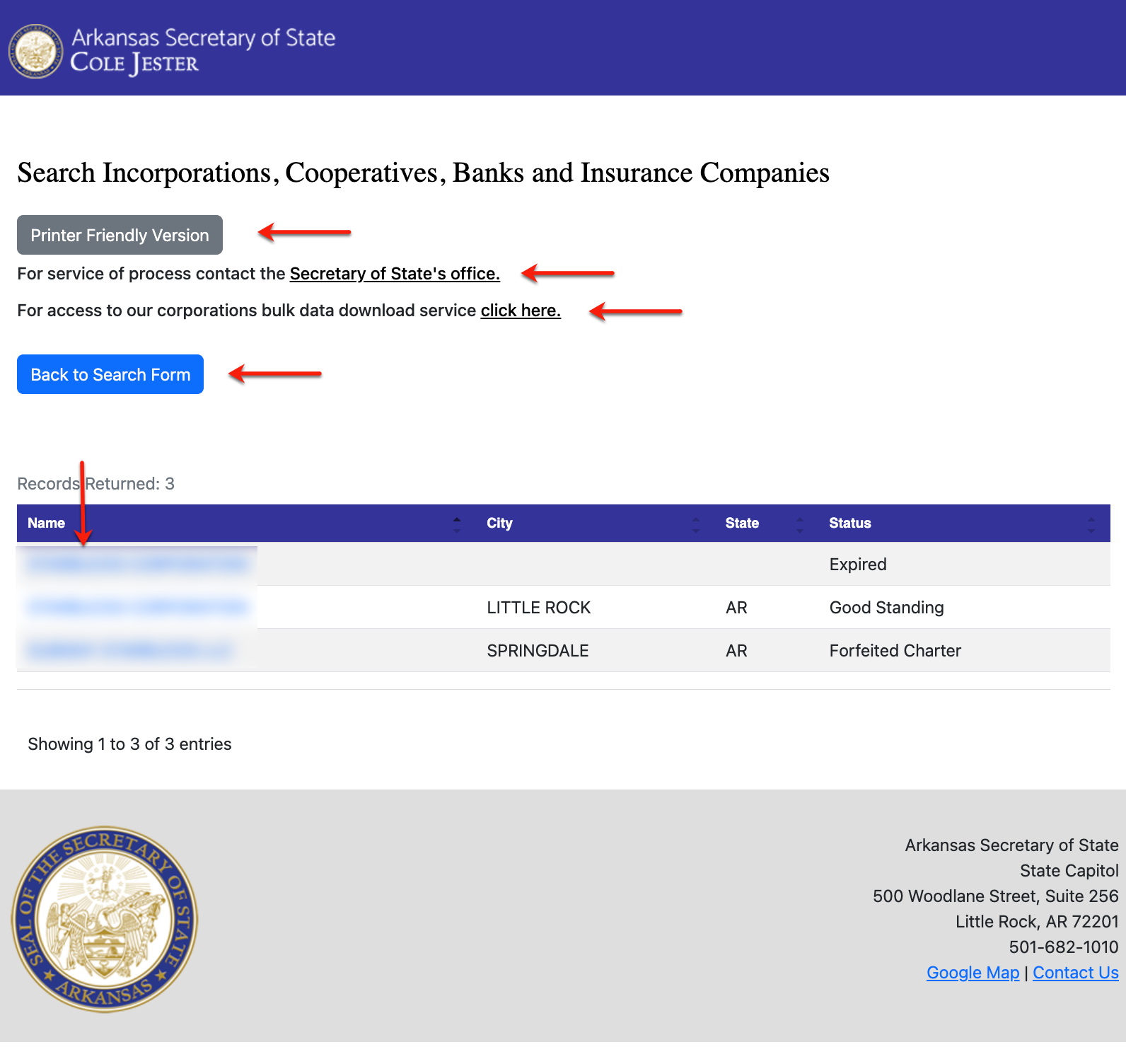Click the large Seal of the Secretary of State in footer
Viewport: 1126px width, 1064px height.
pos(105,919)
